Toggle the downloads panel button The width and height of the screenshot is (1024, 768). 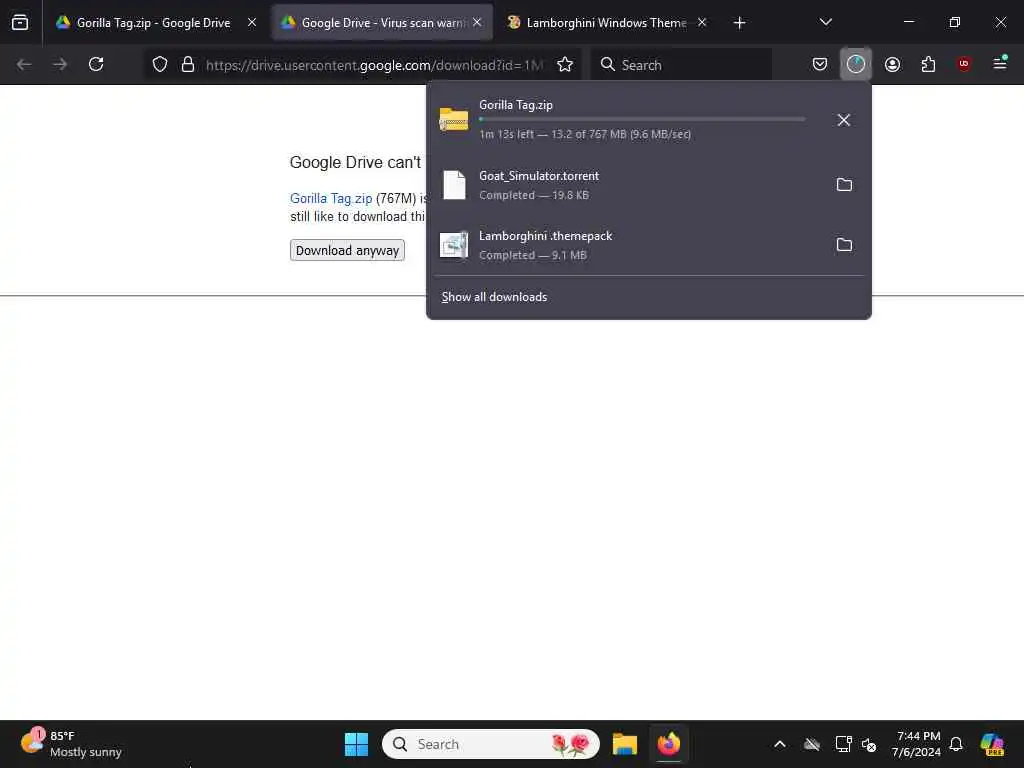point(856,65)
